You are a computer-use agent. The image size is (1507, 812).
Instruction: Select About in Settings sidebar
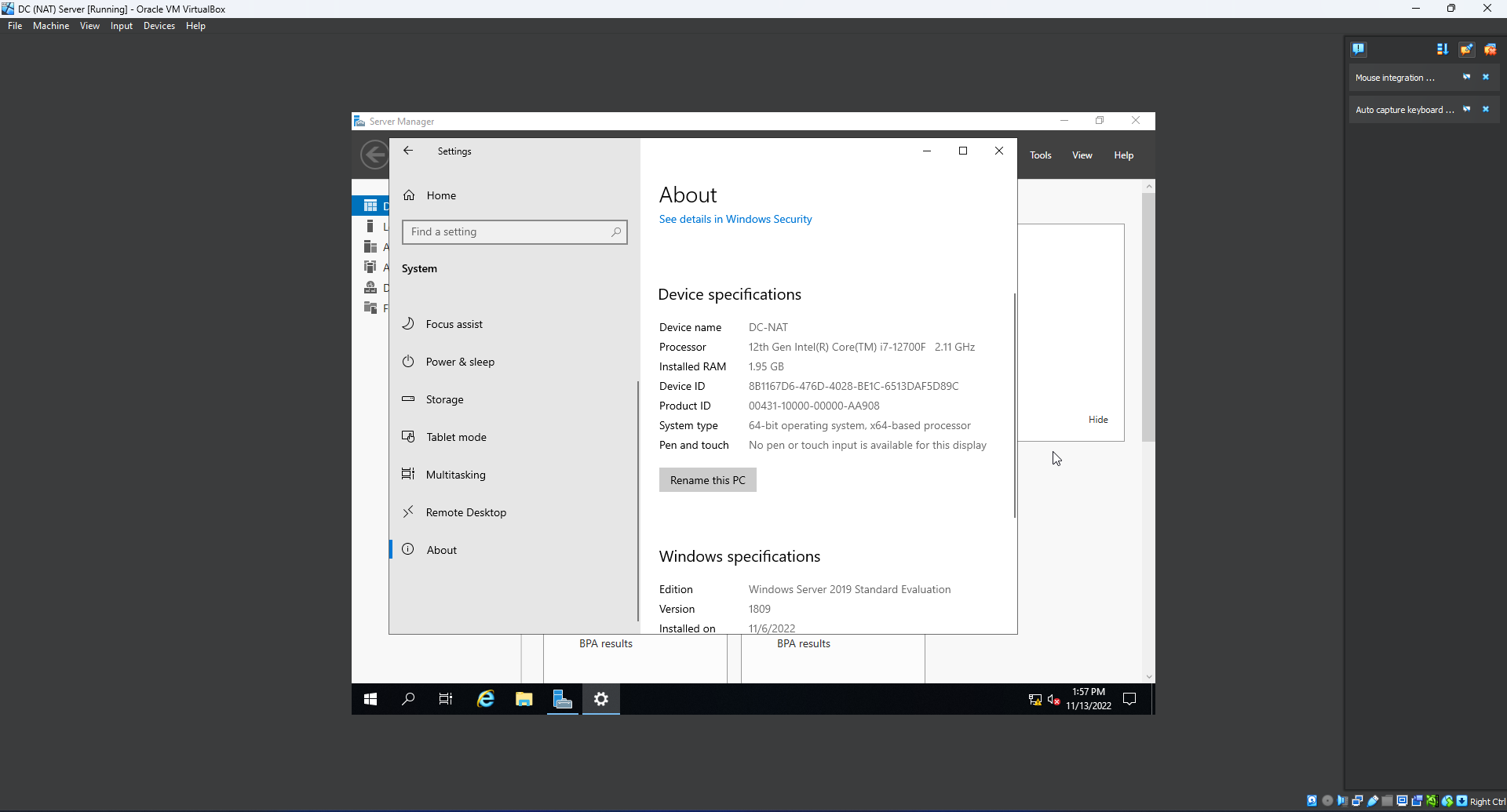(x=441, y=550)
